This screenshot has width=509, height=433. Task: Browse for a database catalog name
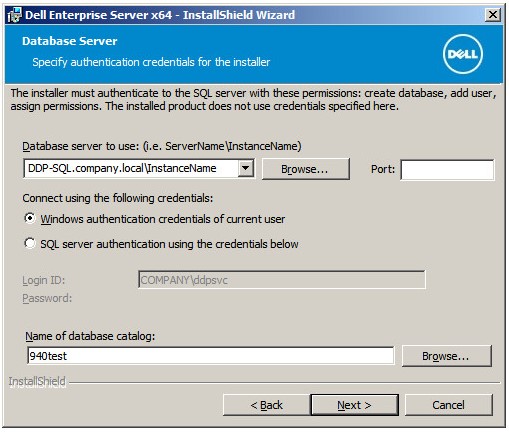(x=447, y=356)
